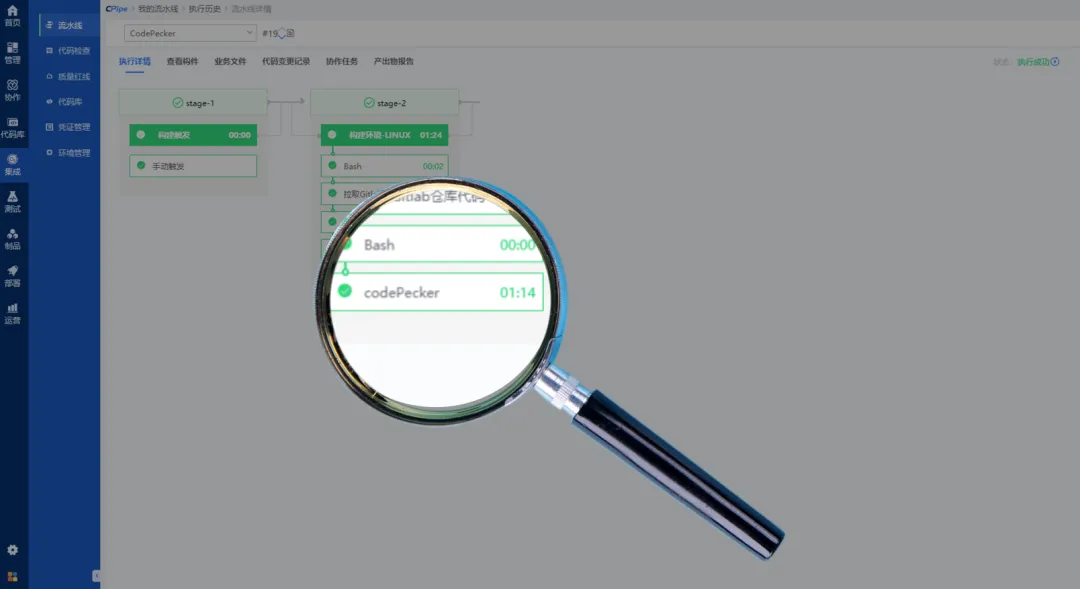The width and height of the screenshot is (1080, 589).
Task: Click the 执行成功 status text
Action: point(1033,62)
